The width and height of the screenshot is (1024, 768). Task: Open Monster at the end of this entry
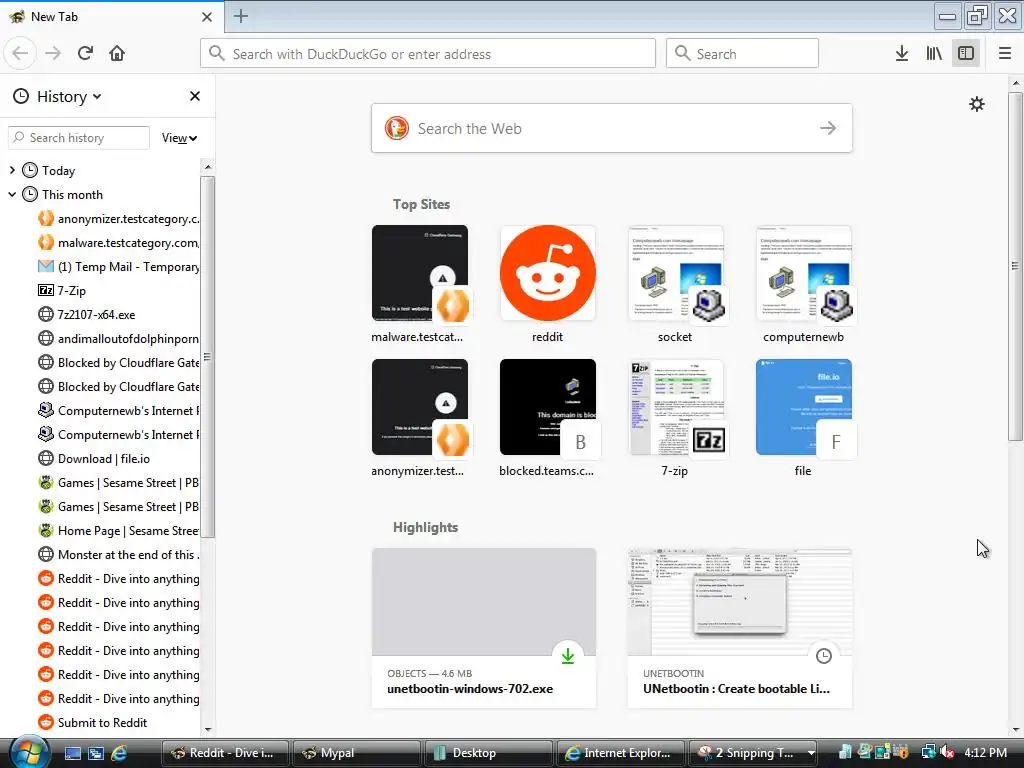(118, 554)
